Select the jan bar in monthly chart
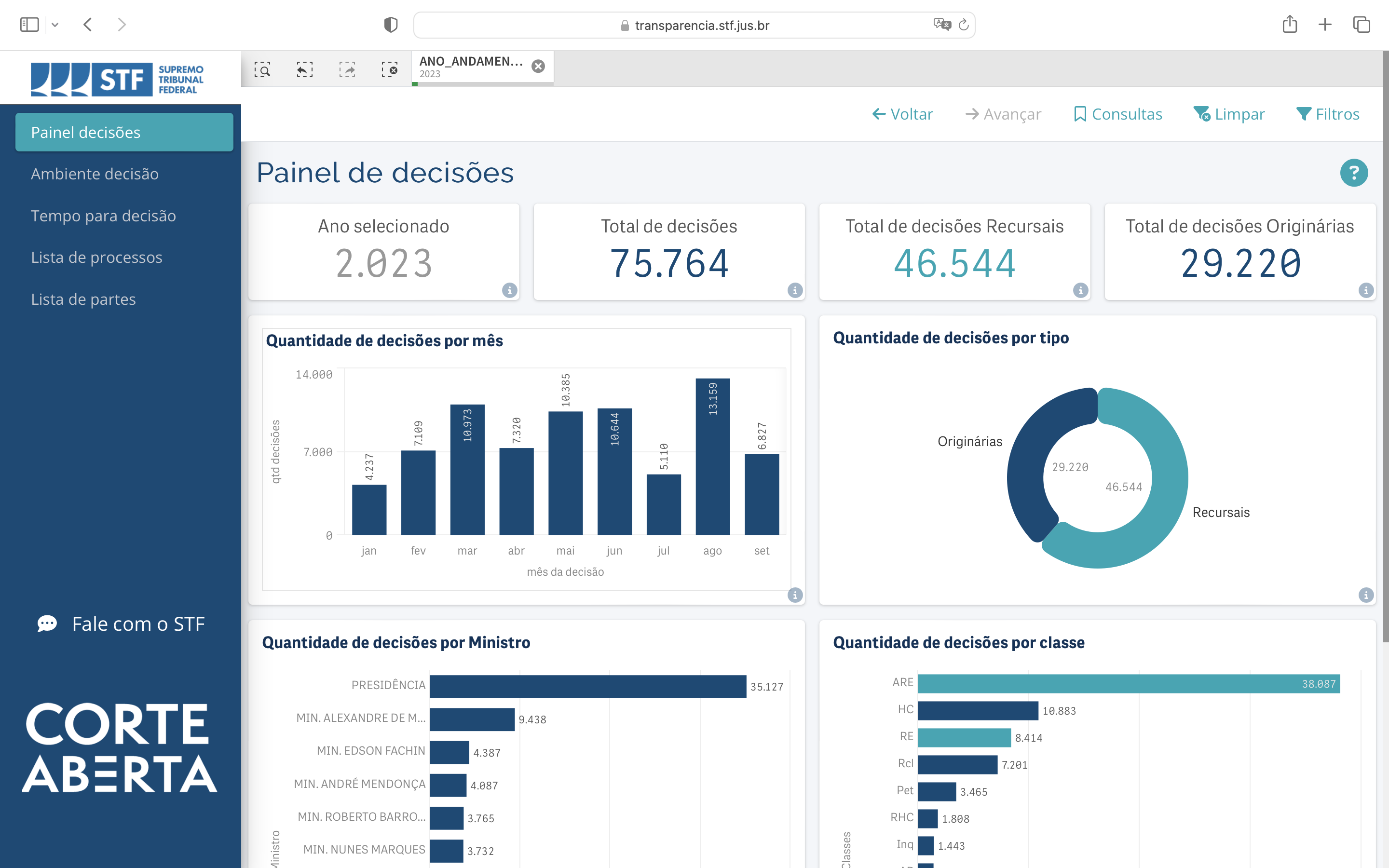Screen dimensions: 1389x868 point(369,510)
